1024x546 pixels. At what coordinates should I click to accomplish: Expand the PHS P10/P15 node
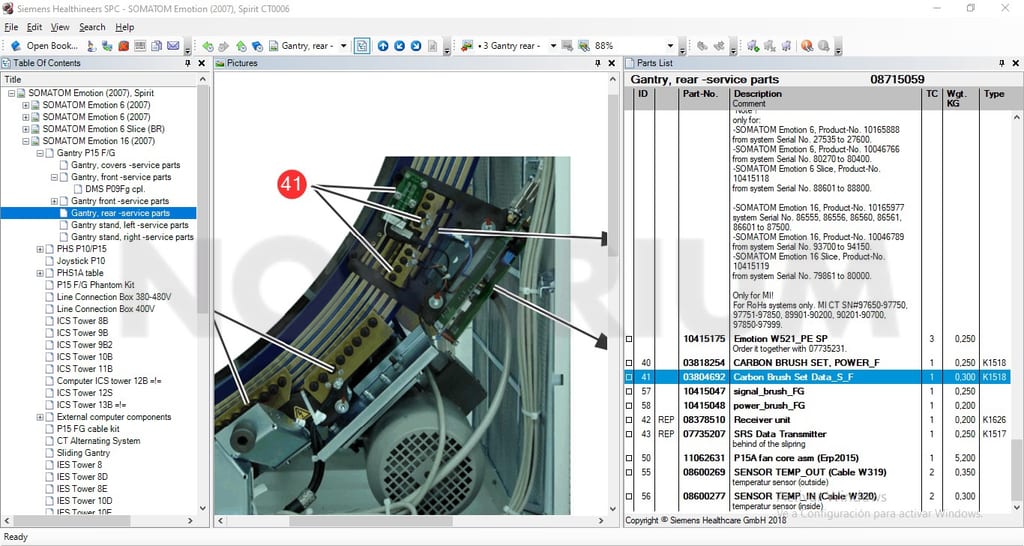[40, 249]
